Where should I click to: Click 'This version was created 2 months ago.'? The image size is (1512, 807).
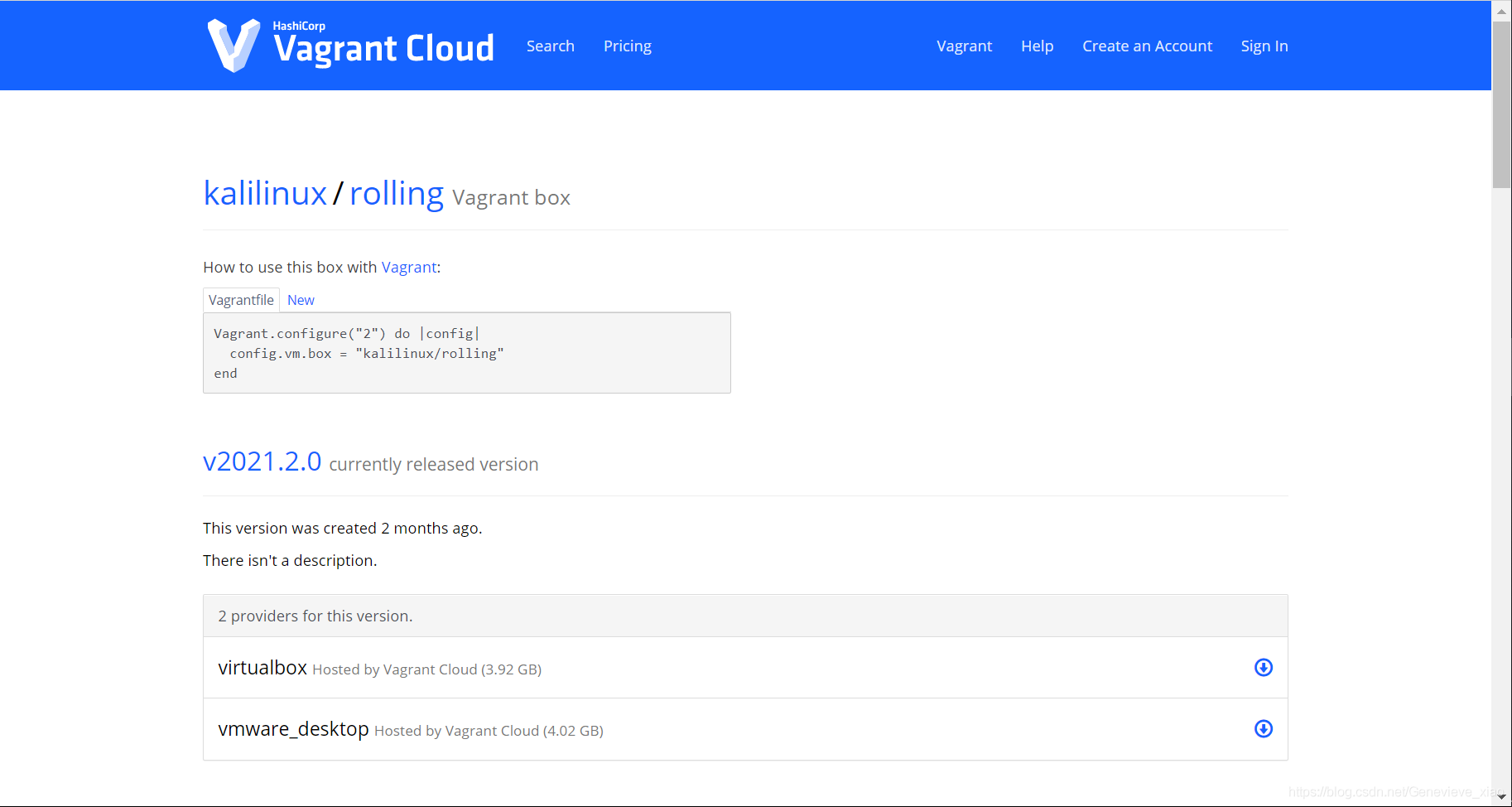pos(343,529)
